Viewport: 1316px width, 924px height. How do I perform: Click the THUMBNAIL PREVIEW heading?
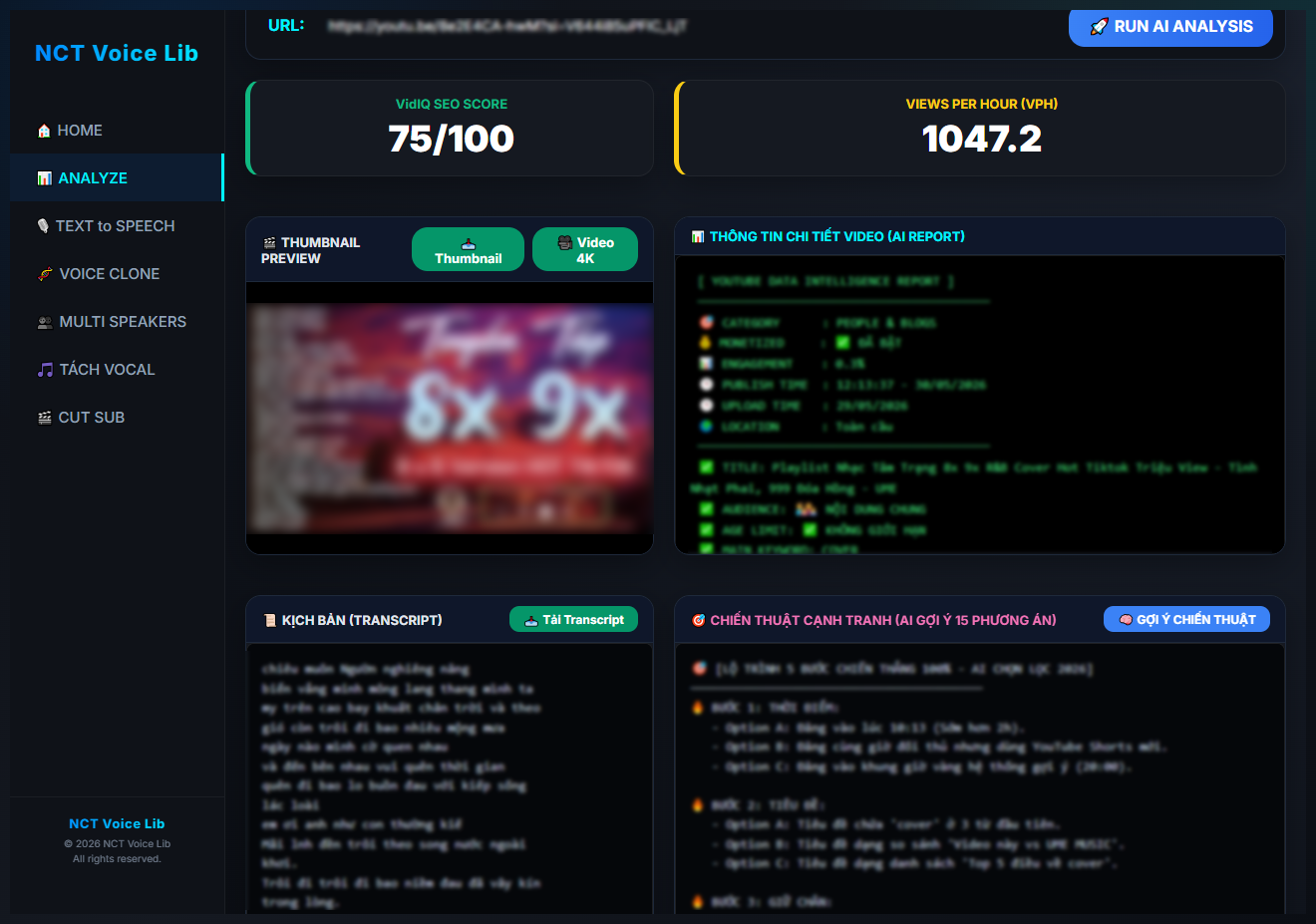click(310, 250)
